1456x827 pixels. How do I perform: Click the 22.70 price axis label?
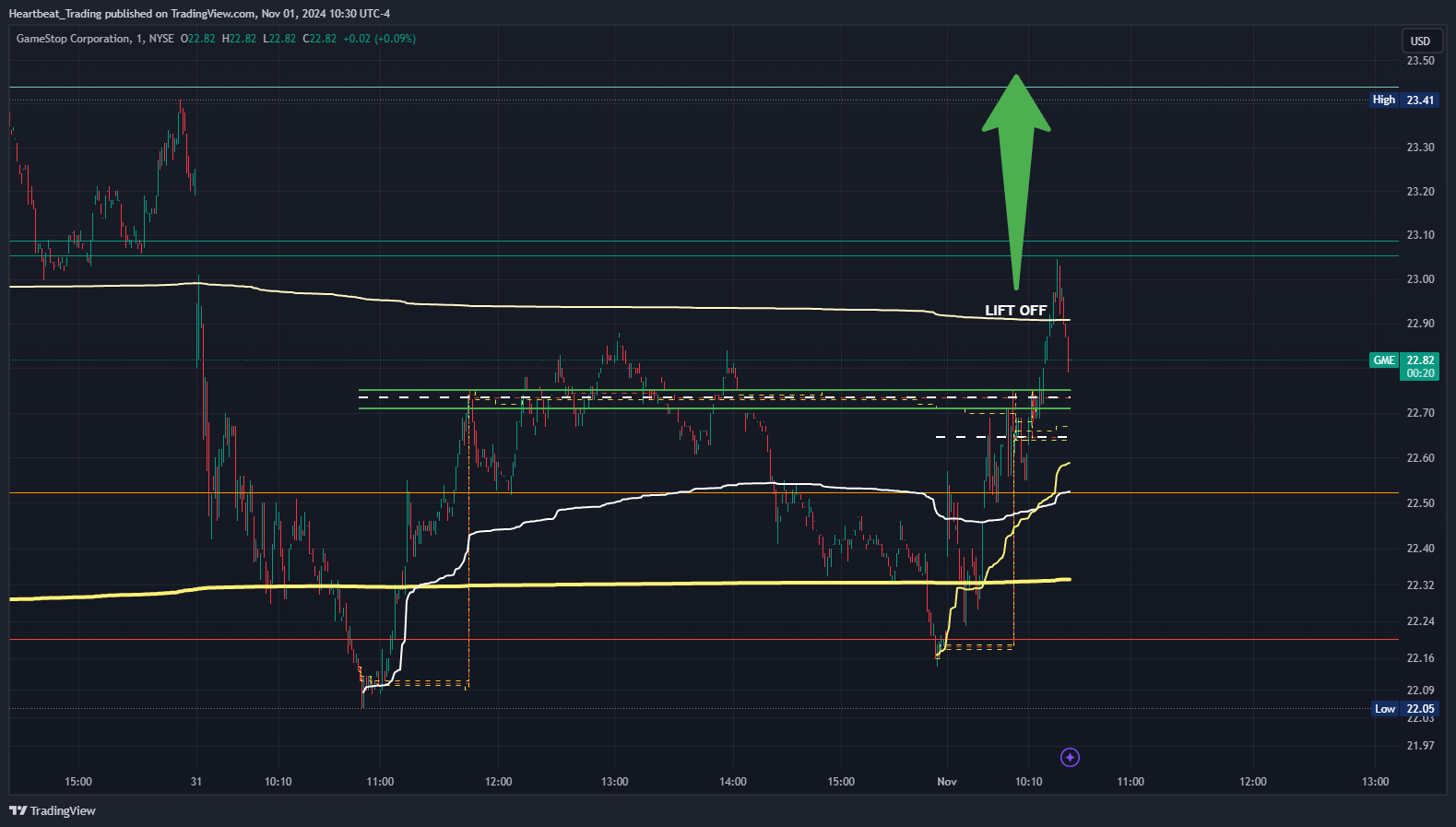(1420, 413)
